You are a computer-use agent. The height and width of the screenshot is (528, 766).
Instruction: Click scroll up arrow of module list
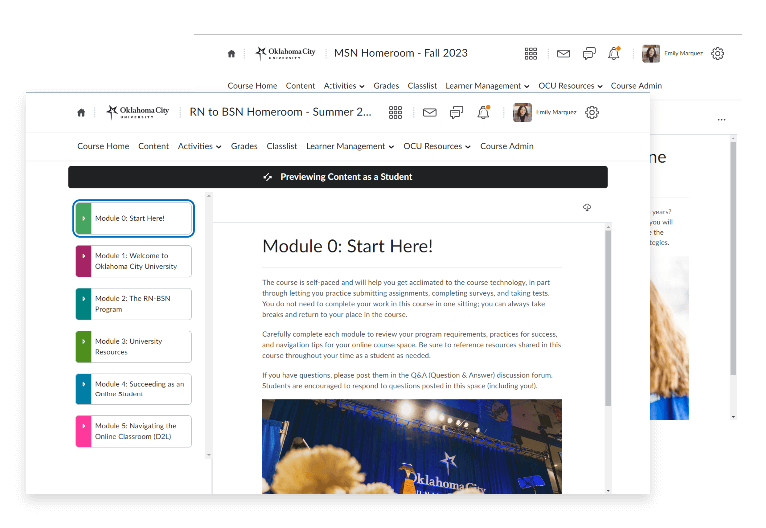click(209, 196)
